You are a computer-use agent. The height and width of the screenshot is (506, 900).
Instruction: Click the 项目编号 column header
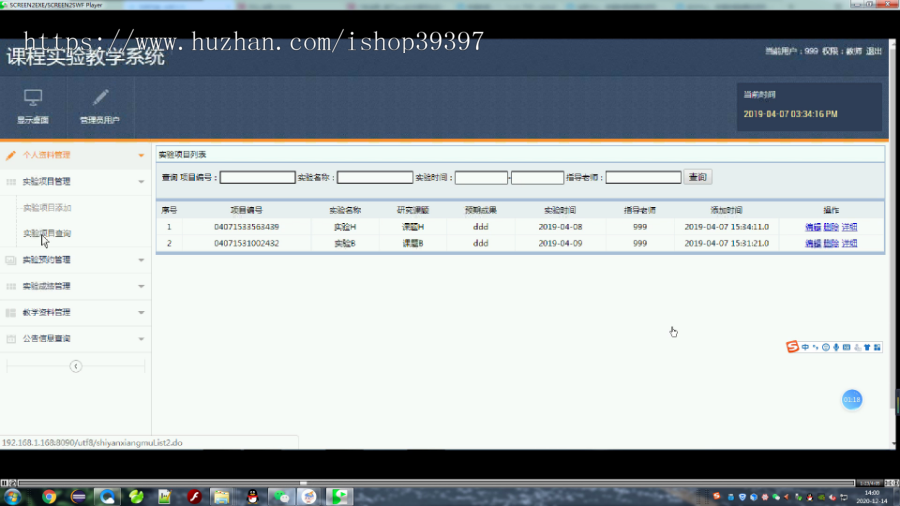(247, 211)
